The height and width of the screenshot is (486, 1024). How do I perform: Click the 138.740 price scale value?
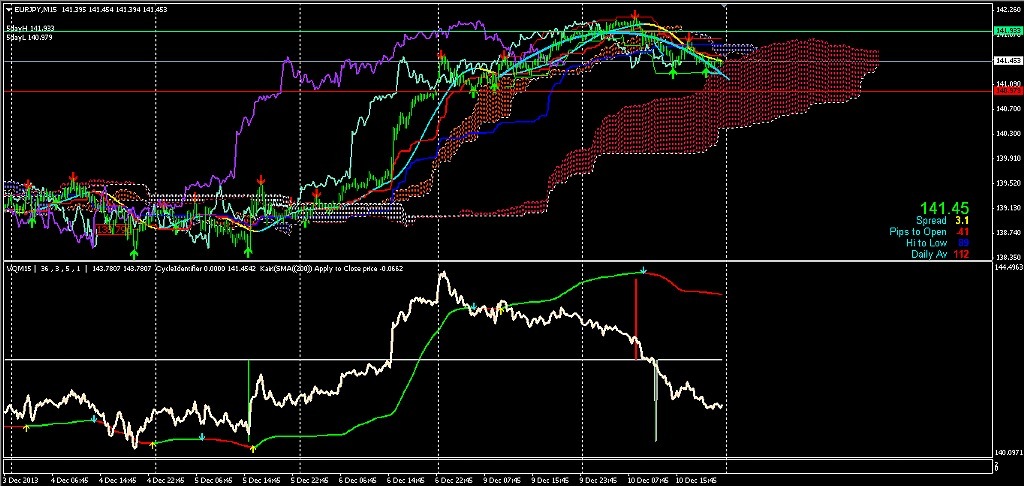coord(1008,233)
